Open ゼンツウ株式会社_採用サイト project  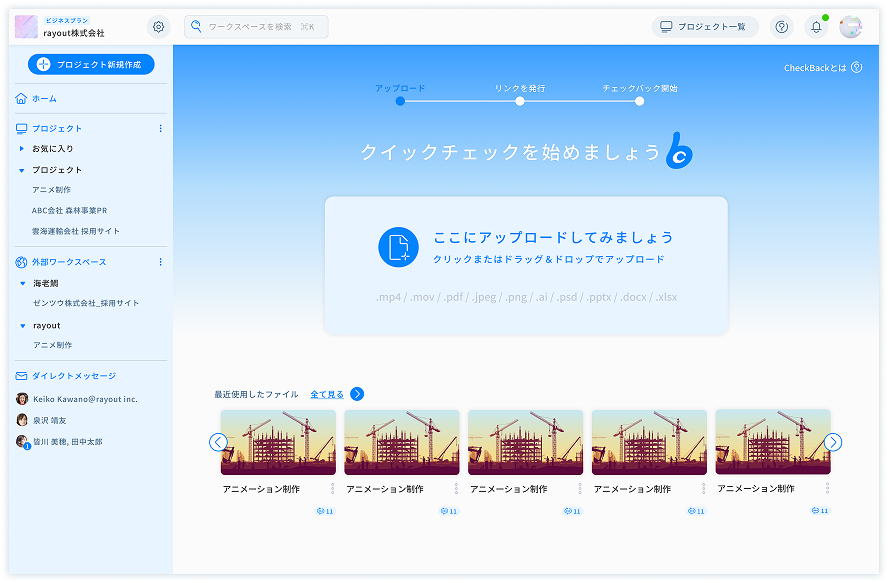tap(86, 303)
